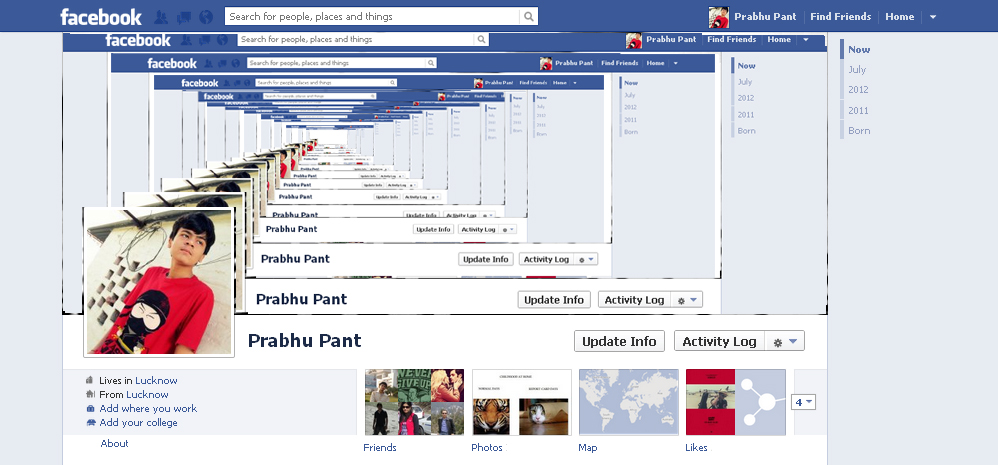Open the account menu arrow next to Home
998x465 pixels.
pos(933,17)
